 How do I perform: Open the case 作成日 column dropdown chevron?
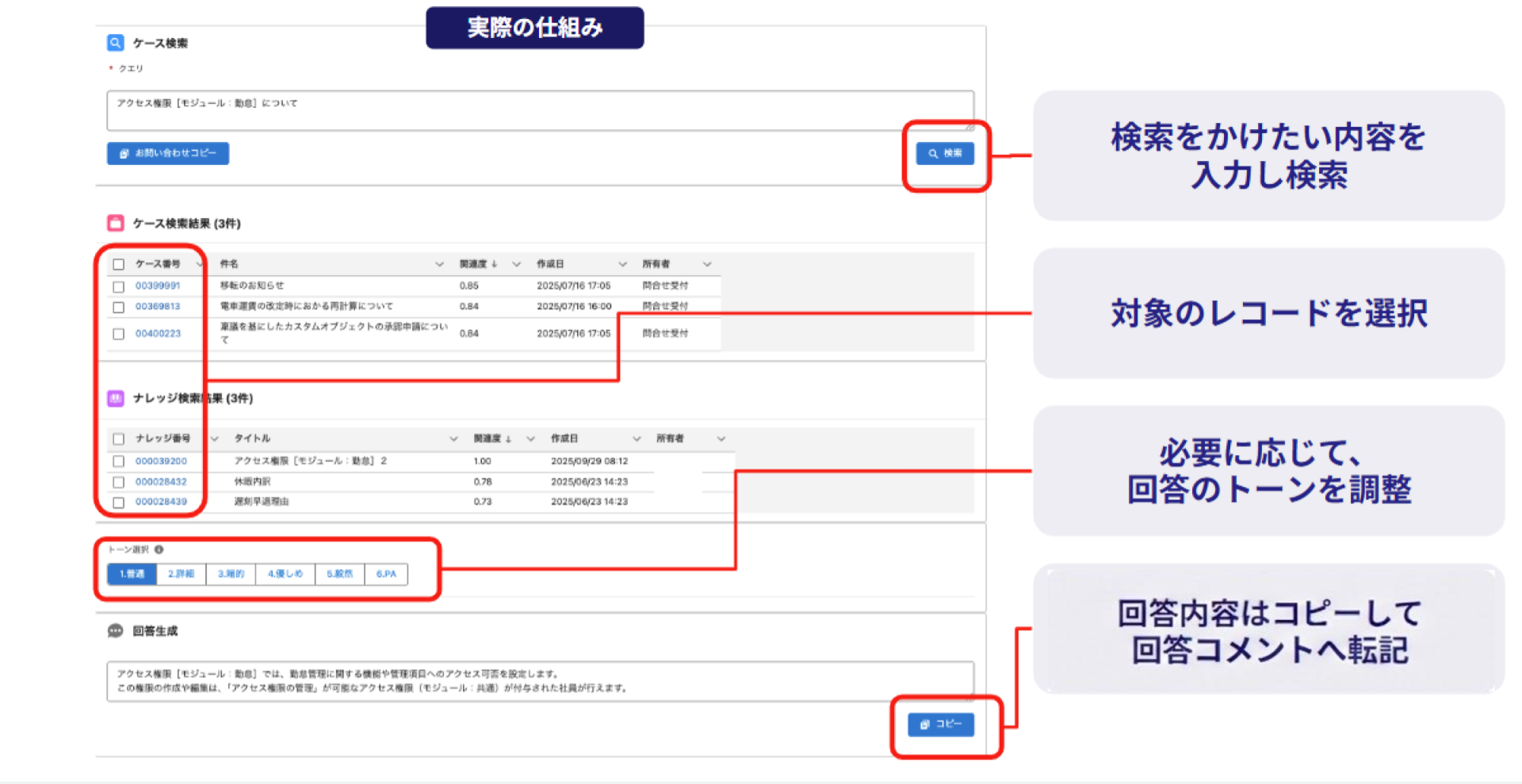pyautogui.click(x=622, y=264)
